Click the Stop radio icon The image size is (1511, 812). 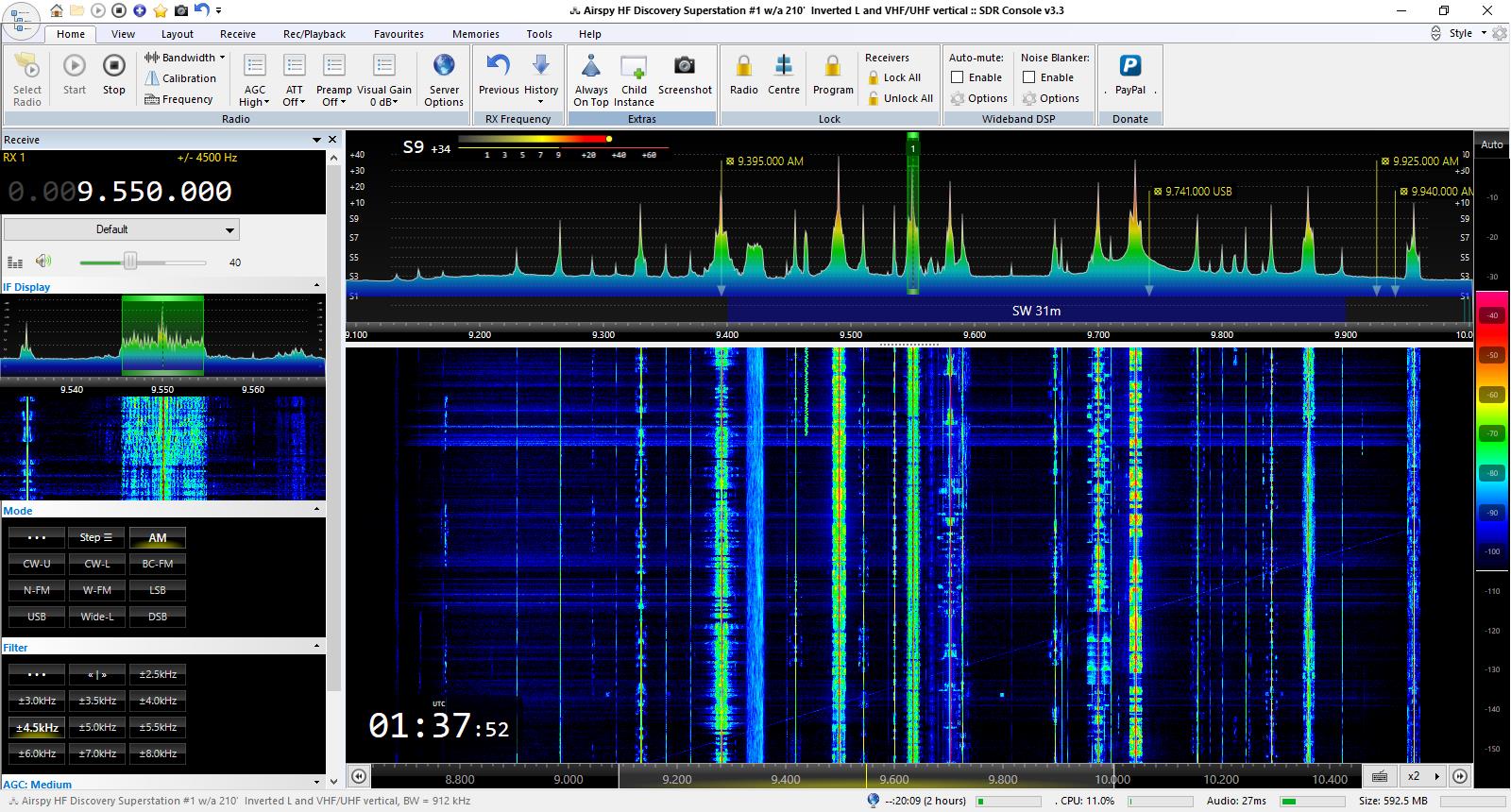click(x=113, y=66)
